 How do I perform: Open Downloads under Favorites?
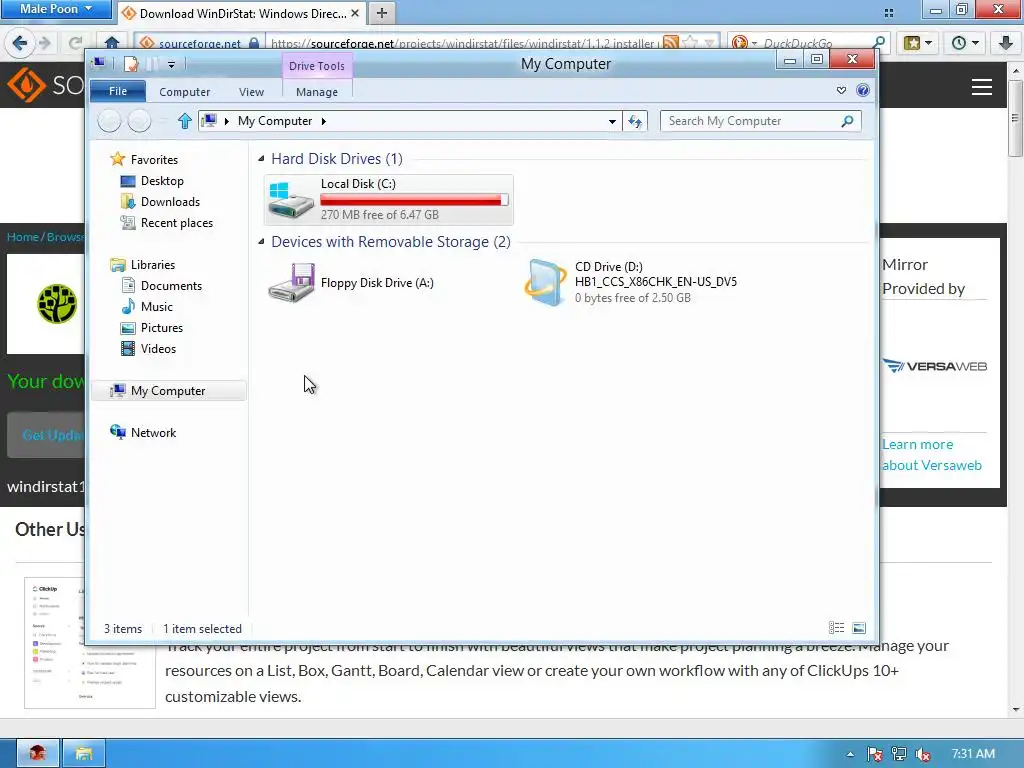170,202
